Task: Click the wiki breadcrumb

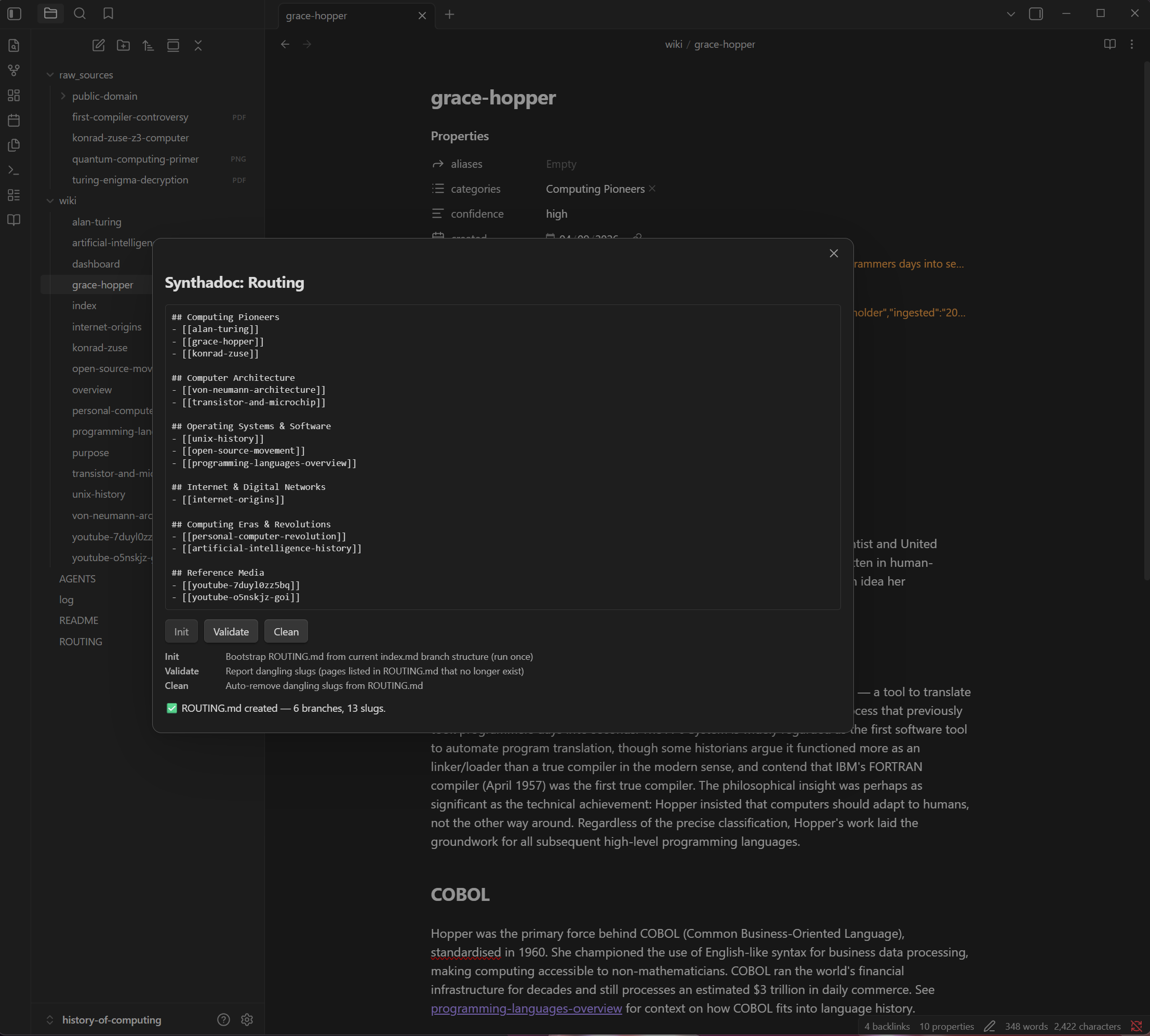Action: click(673, 44)
